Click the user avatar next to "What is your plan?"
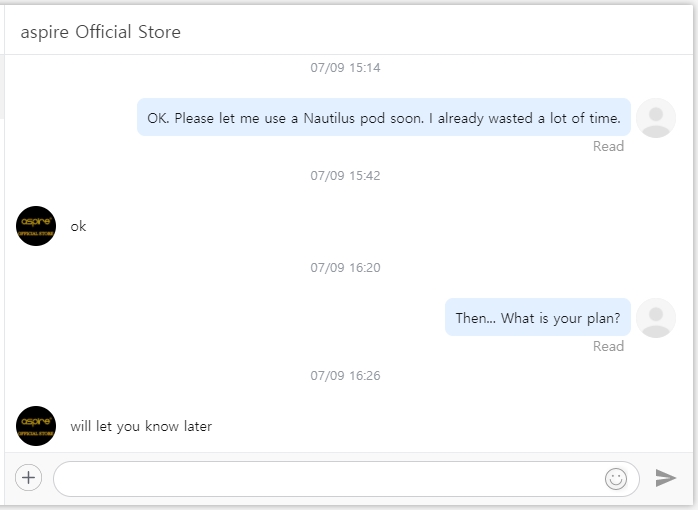This screenshot has height=510, width=698. 656,318
